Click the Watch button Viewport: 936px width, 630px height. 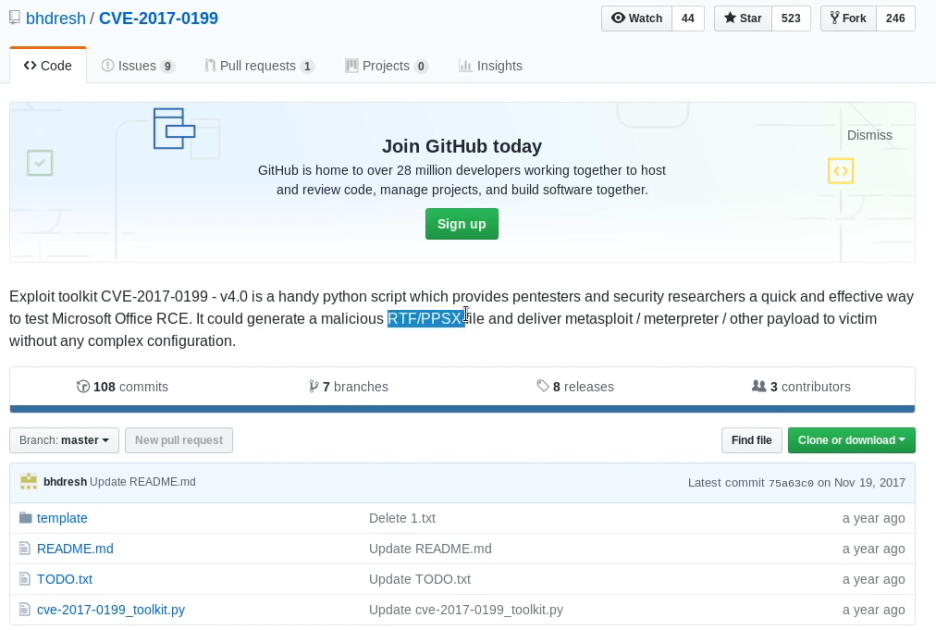pos(636,18)
